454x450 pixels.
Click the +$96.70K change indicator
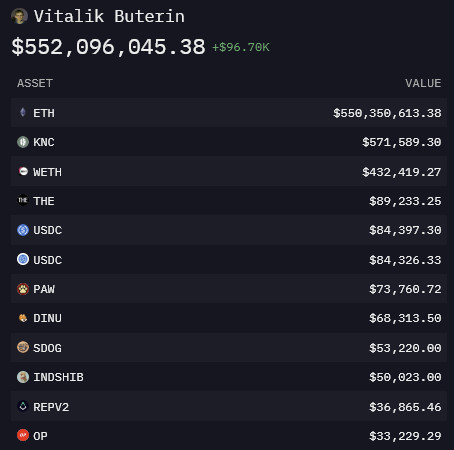click(x=241, y=47)
